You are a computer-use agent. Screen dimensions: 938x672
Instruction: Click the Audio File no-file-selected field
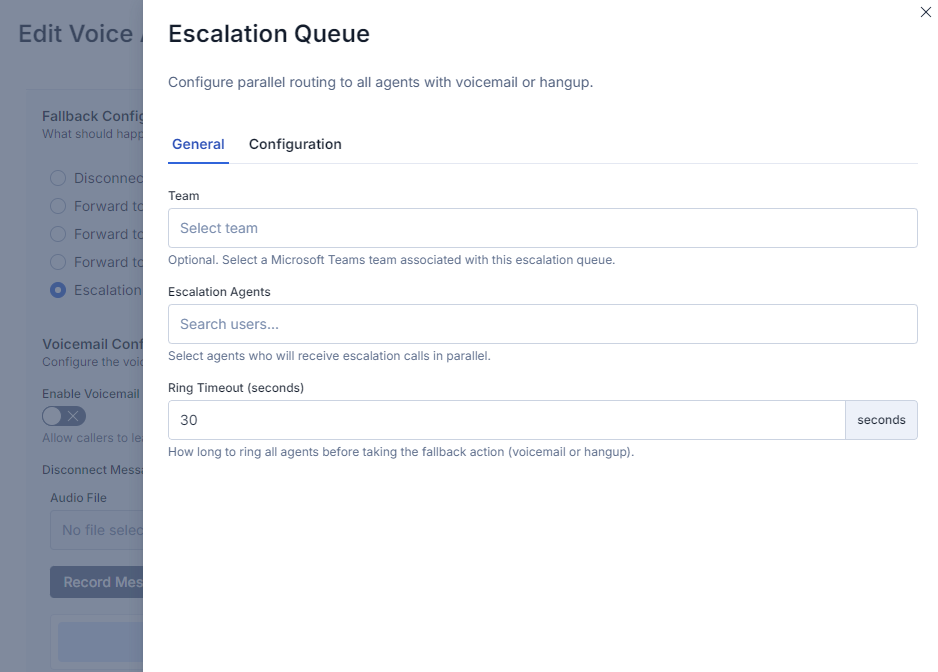[x=96, y=530]
